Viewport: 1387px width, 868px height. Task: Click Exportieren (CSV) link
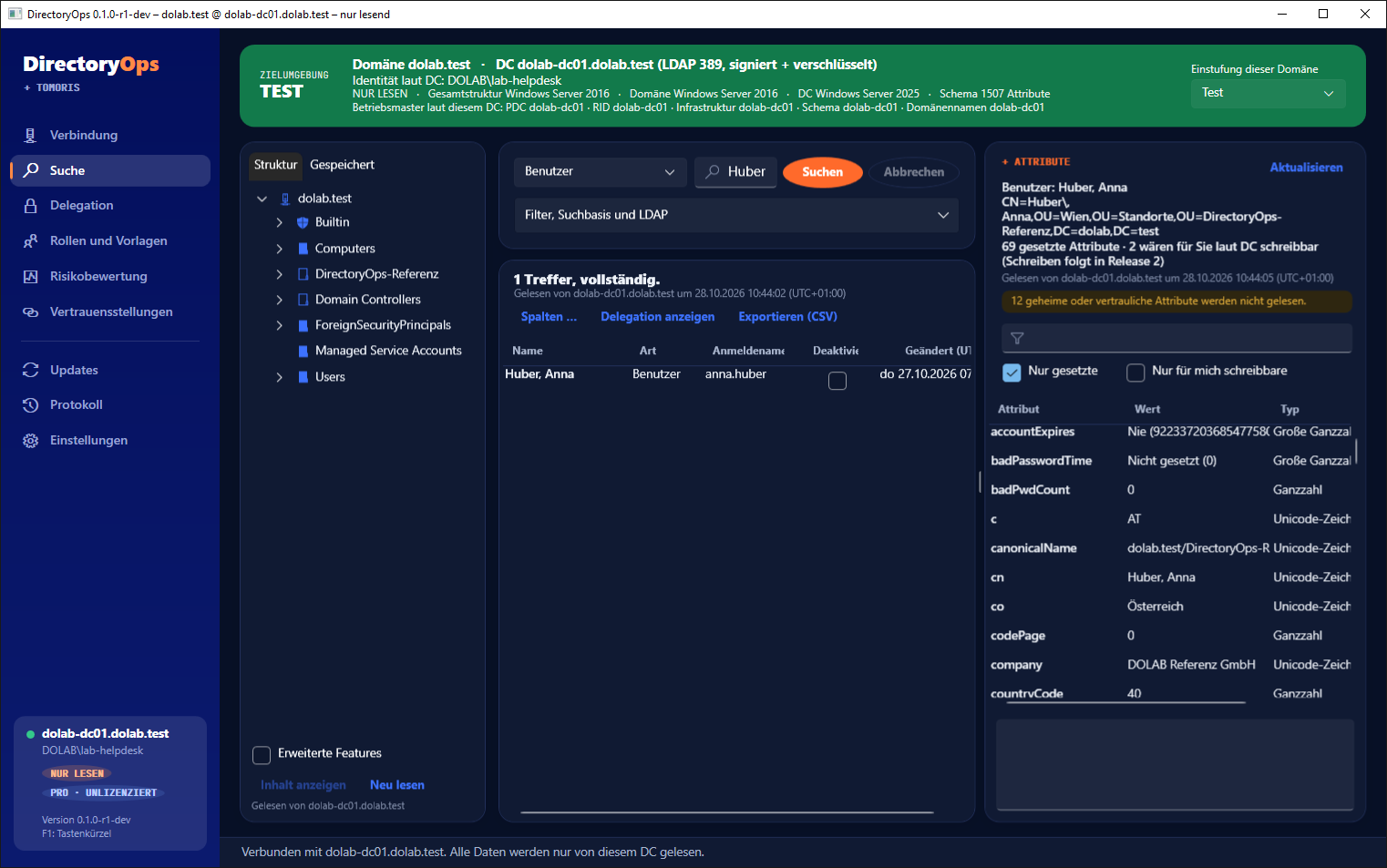pos(787,317)
